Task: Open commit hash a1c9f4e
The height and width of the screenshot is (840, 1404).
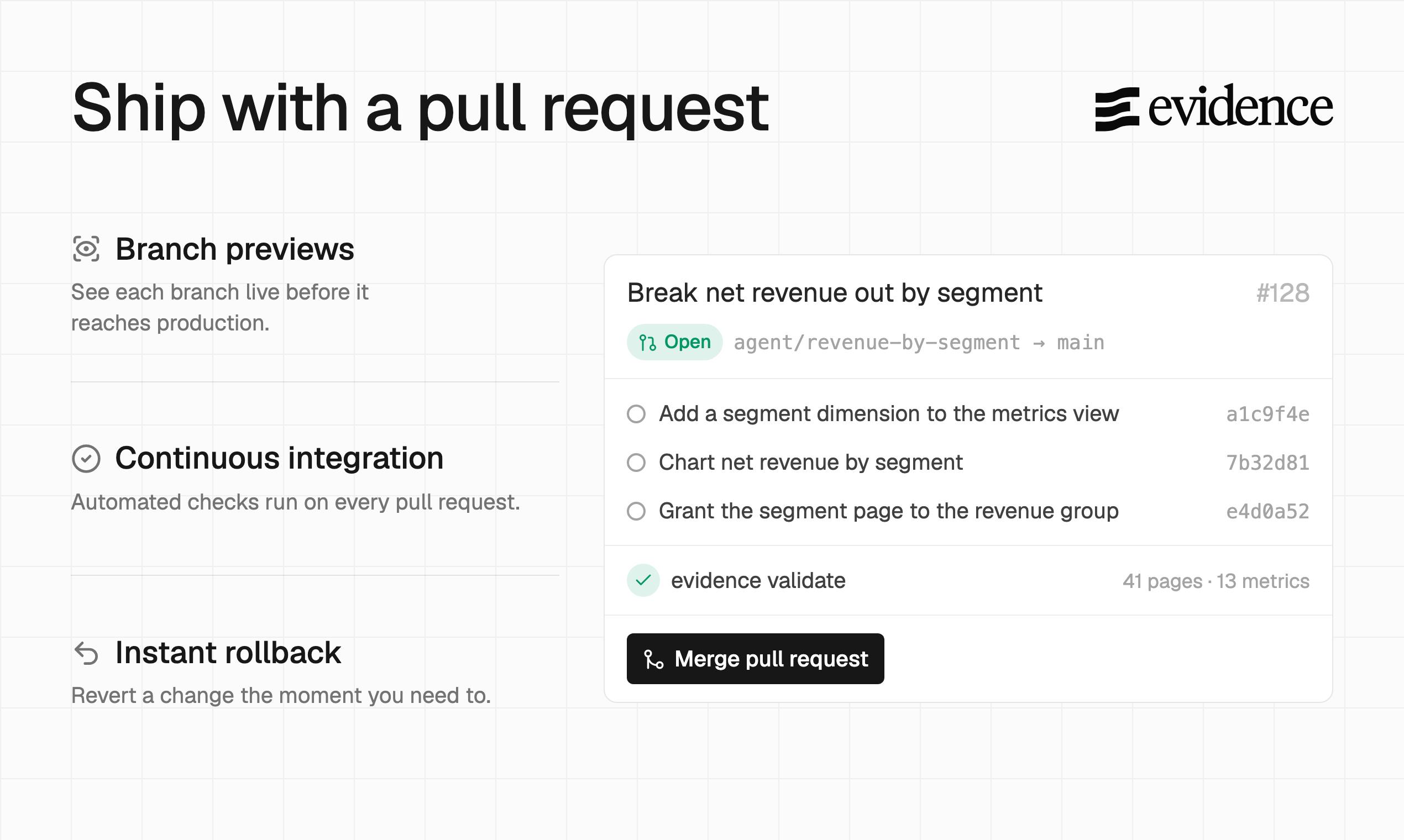Action: [x=1267, y=414]
